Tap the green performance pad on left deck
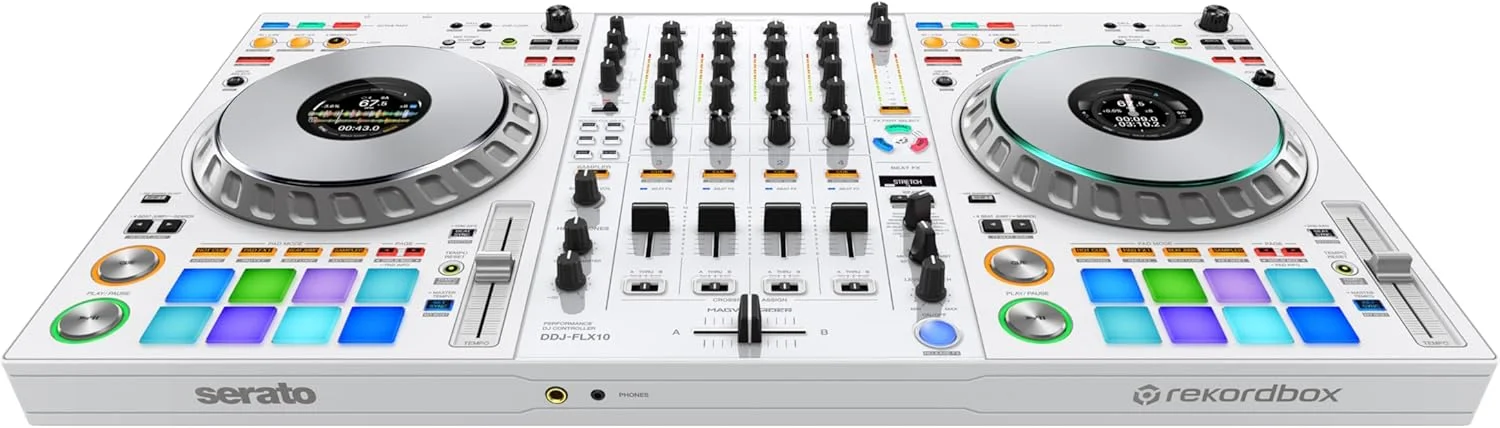Image resolution: width=1500 pixels, height=428 pixels. 261,285
